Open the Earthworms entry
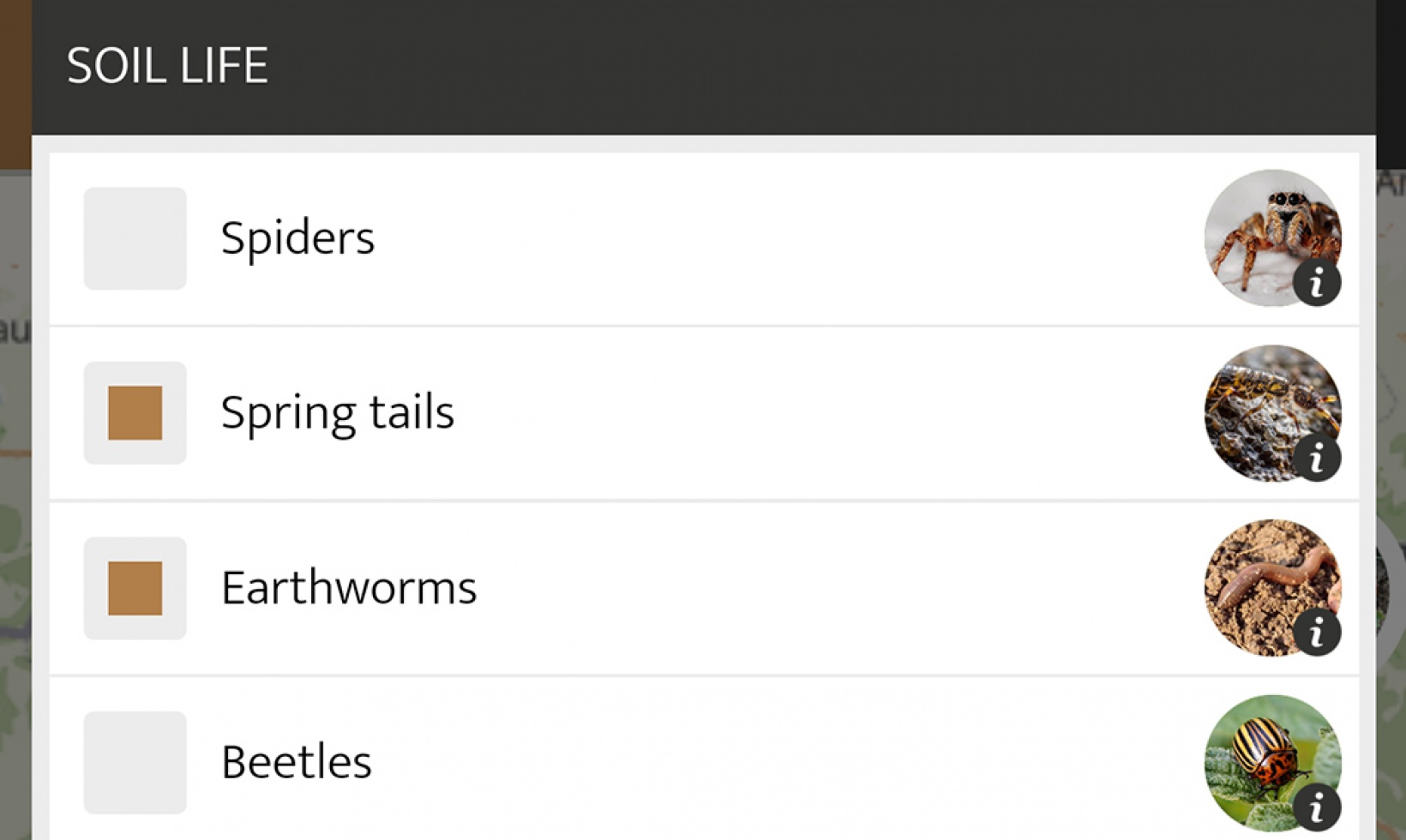The height and width of the screenshot is (840, 1406). tap(600, 587)
